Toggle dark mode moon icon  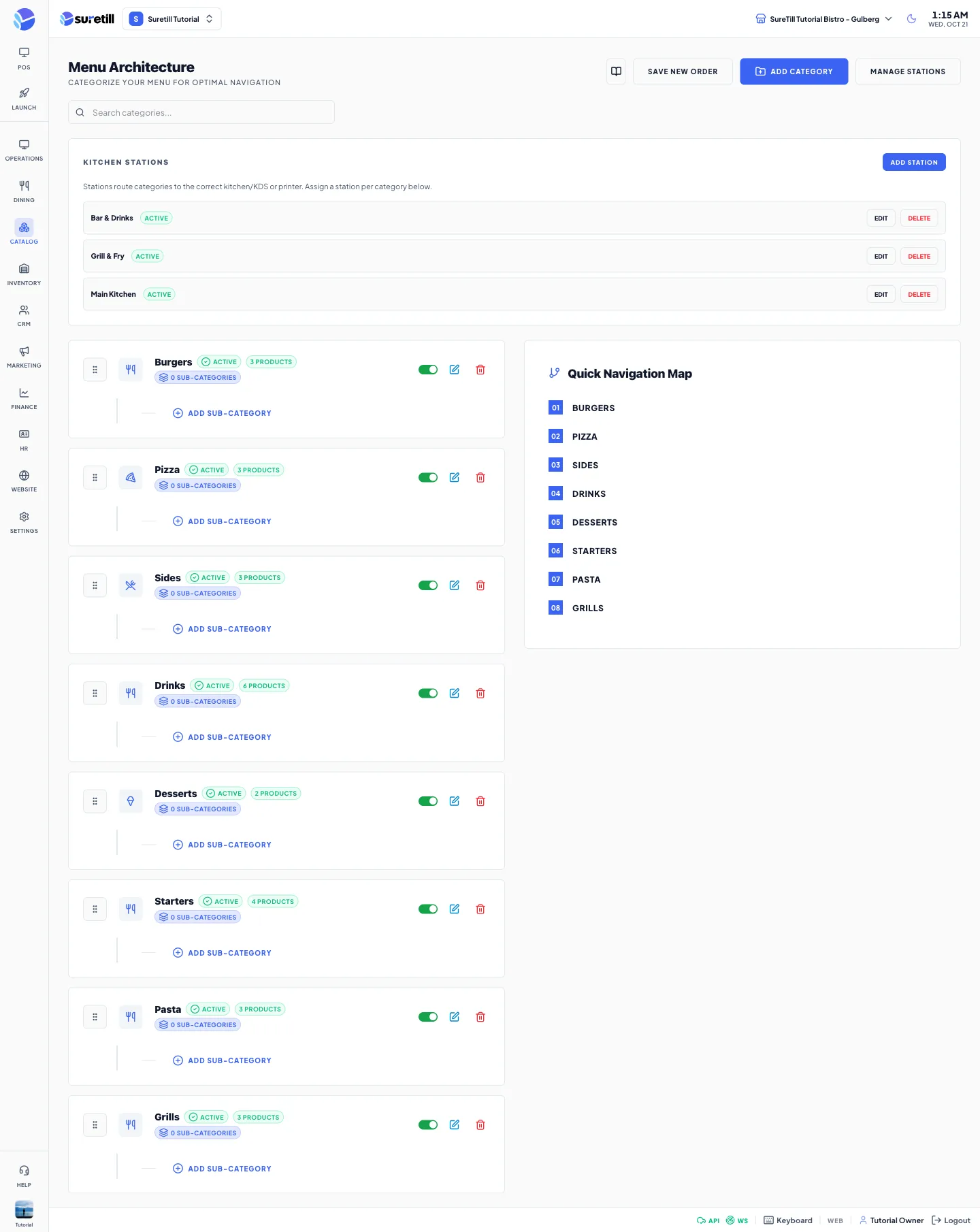click(911, 19)
